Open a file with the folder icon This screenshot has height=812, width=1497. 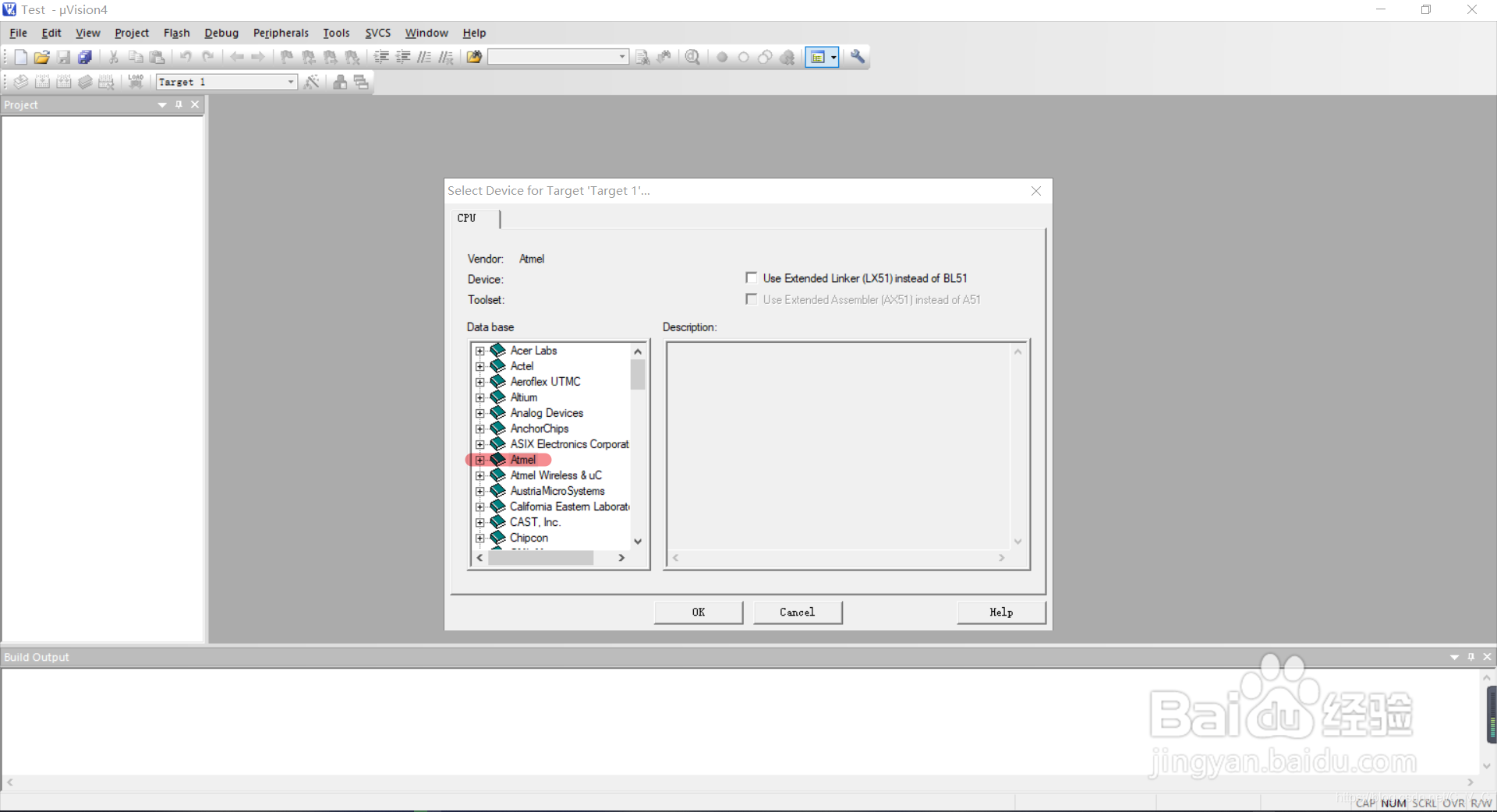42,57
